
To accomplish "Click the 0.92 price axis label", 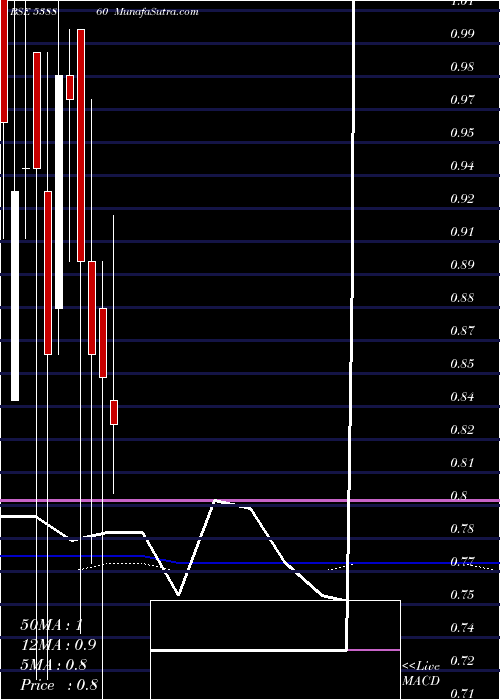I will click(462, 199).
